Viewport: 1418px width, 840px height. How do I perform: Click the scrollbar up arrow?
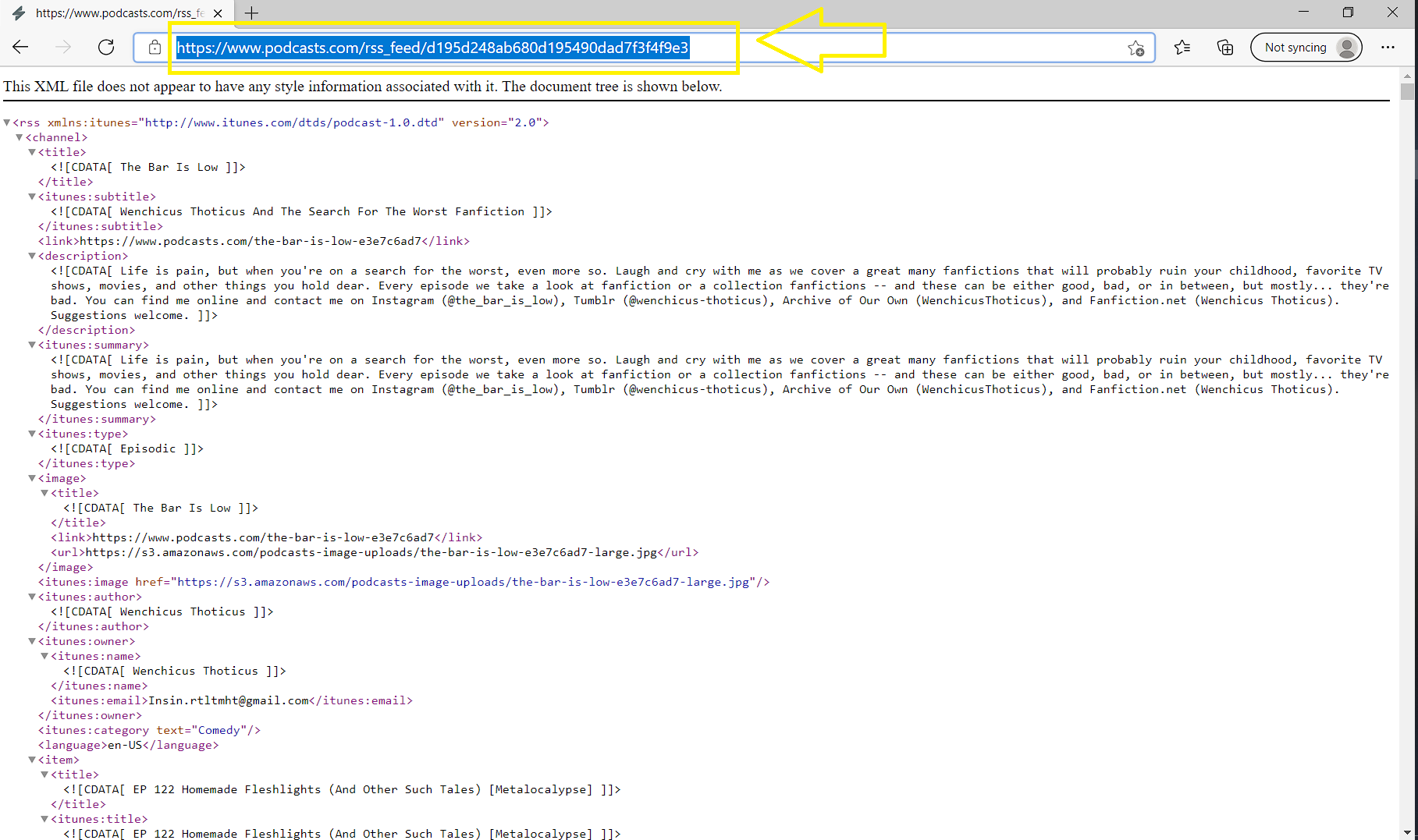tap(1407, 76)
